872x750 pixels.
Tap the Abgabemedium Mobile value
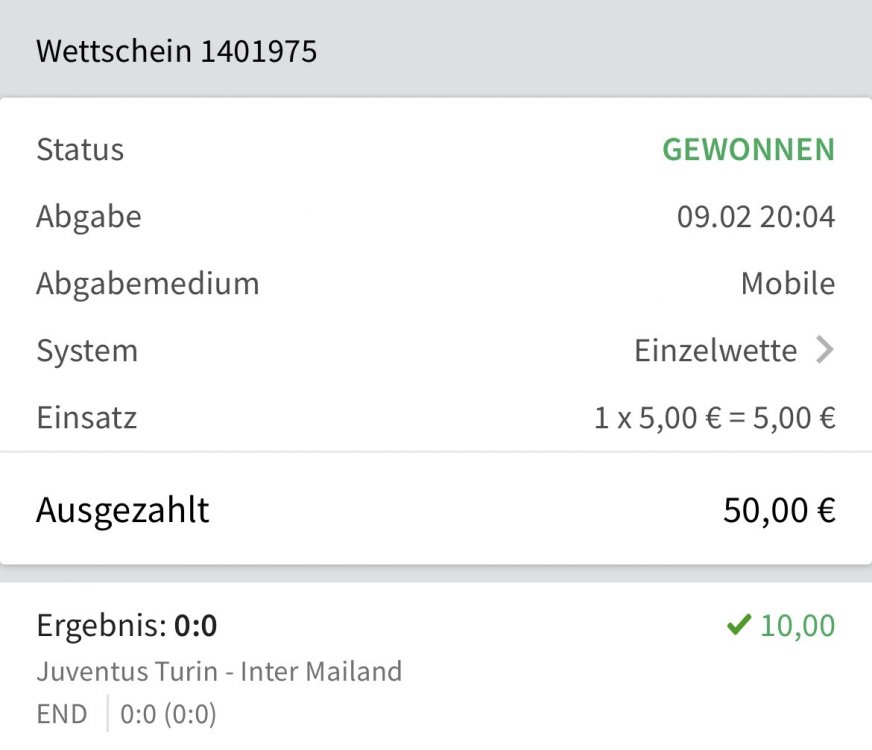tap(788, 284)
